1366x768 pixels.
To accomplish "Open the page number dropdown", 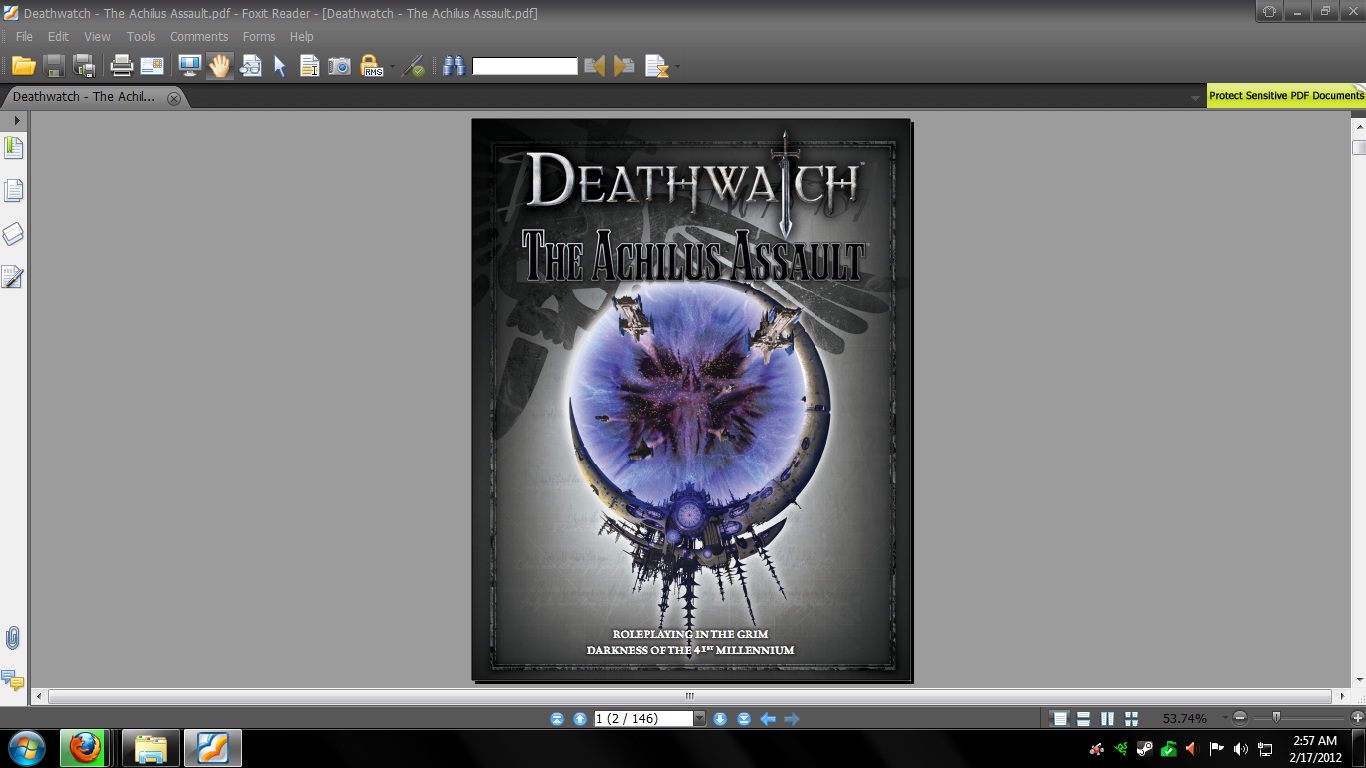I will tap(700, 718).
